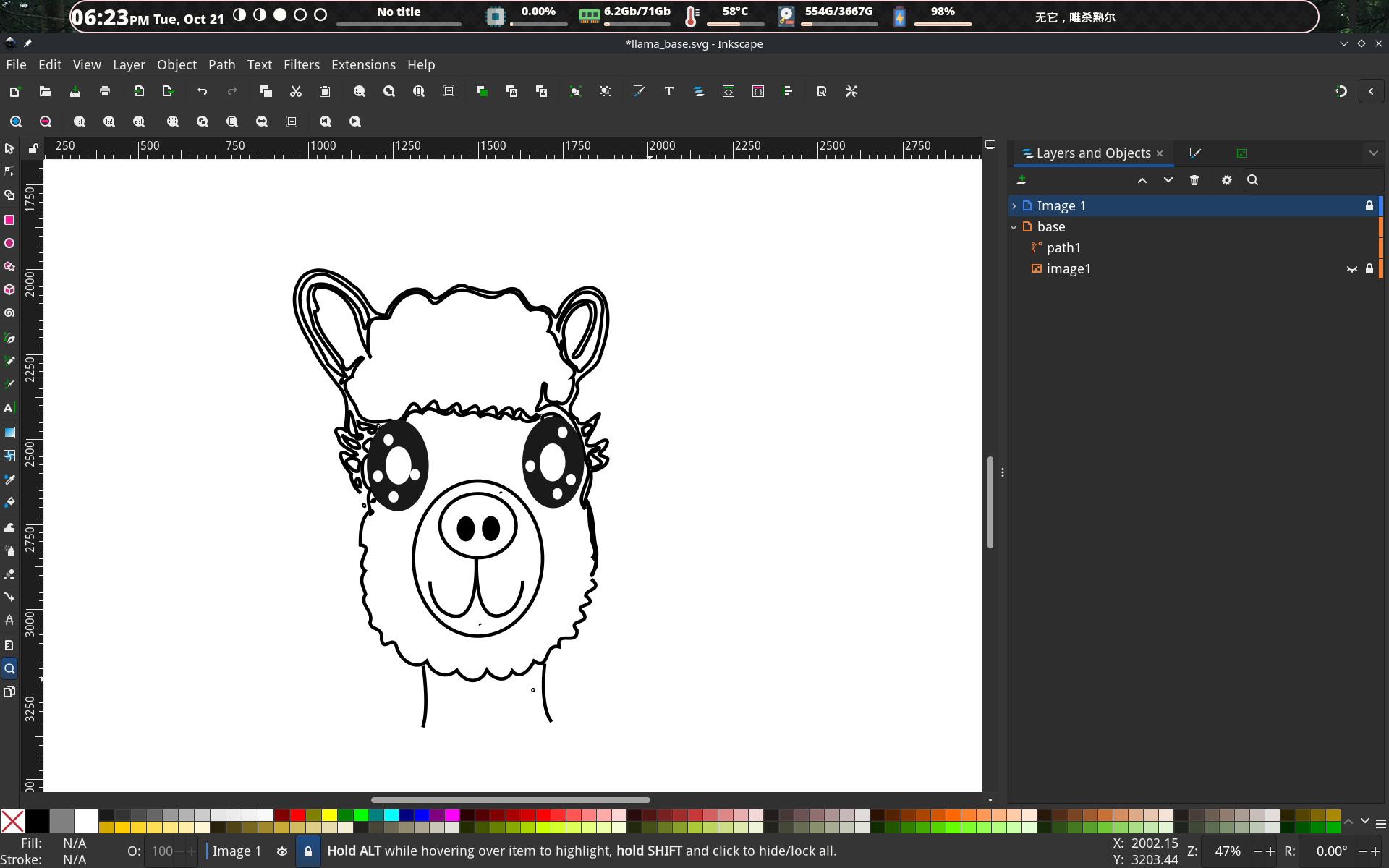Collapse the base layer

[1014, 227]
